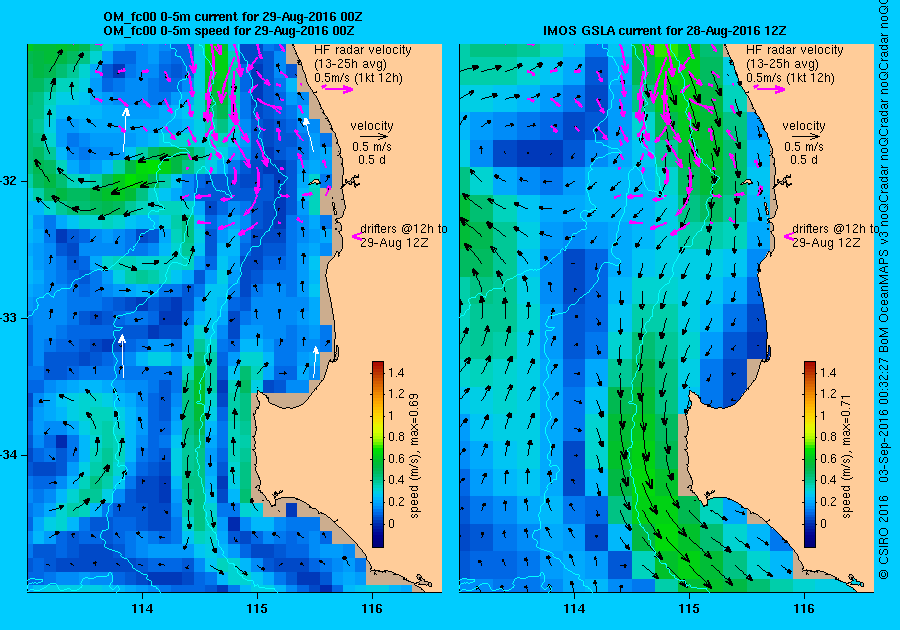Click the '1.2' tick on left colorbar
Screen dimensions: 900x630
tap(396, 394)
